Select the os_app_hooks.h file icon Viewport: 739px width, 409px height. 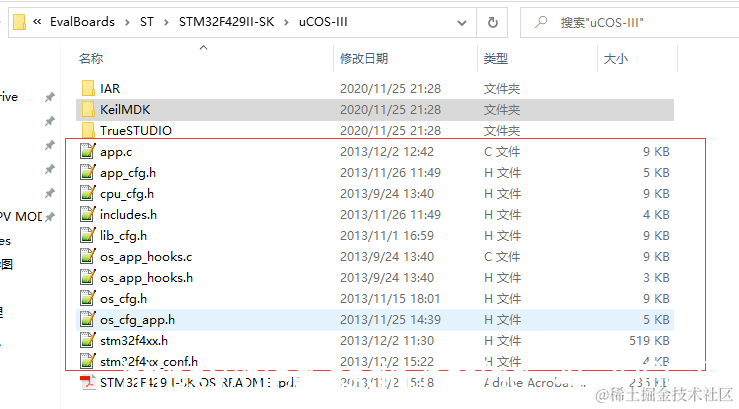pos(88,278)
